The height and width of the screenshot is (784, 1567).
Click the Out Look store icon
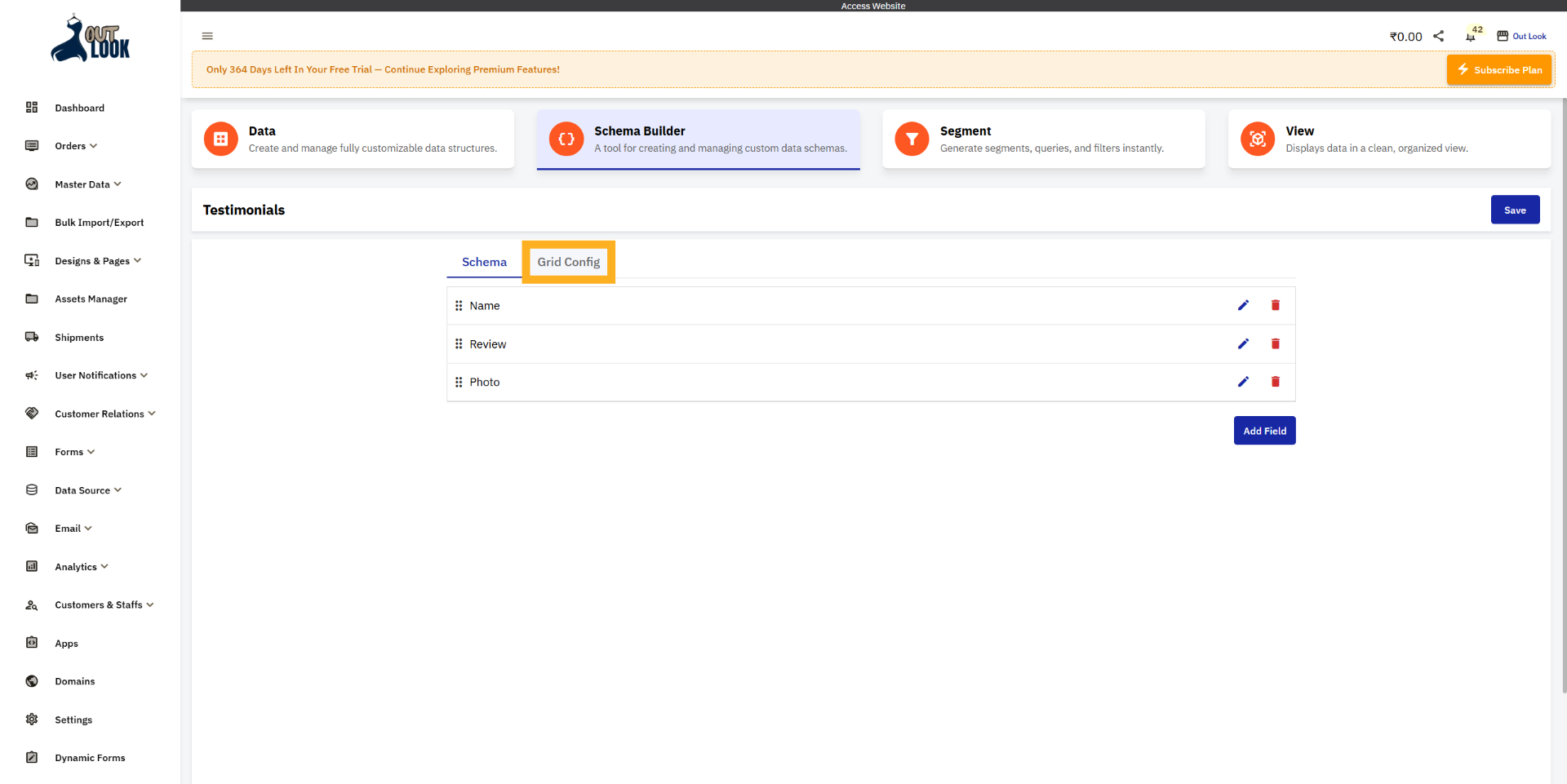(1503, 36)
